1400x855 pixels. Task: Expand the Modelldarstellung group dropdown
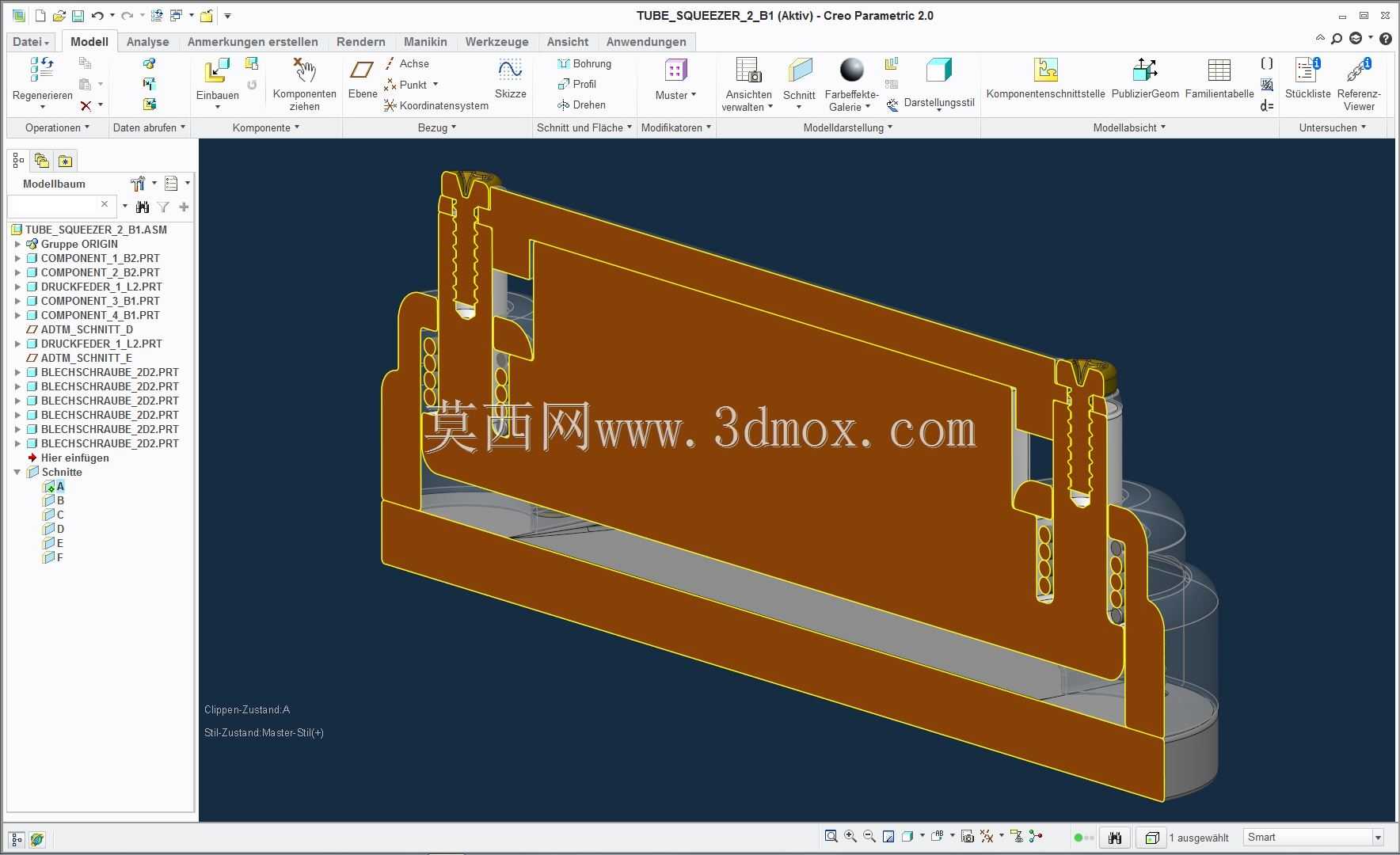(848, 127)
